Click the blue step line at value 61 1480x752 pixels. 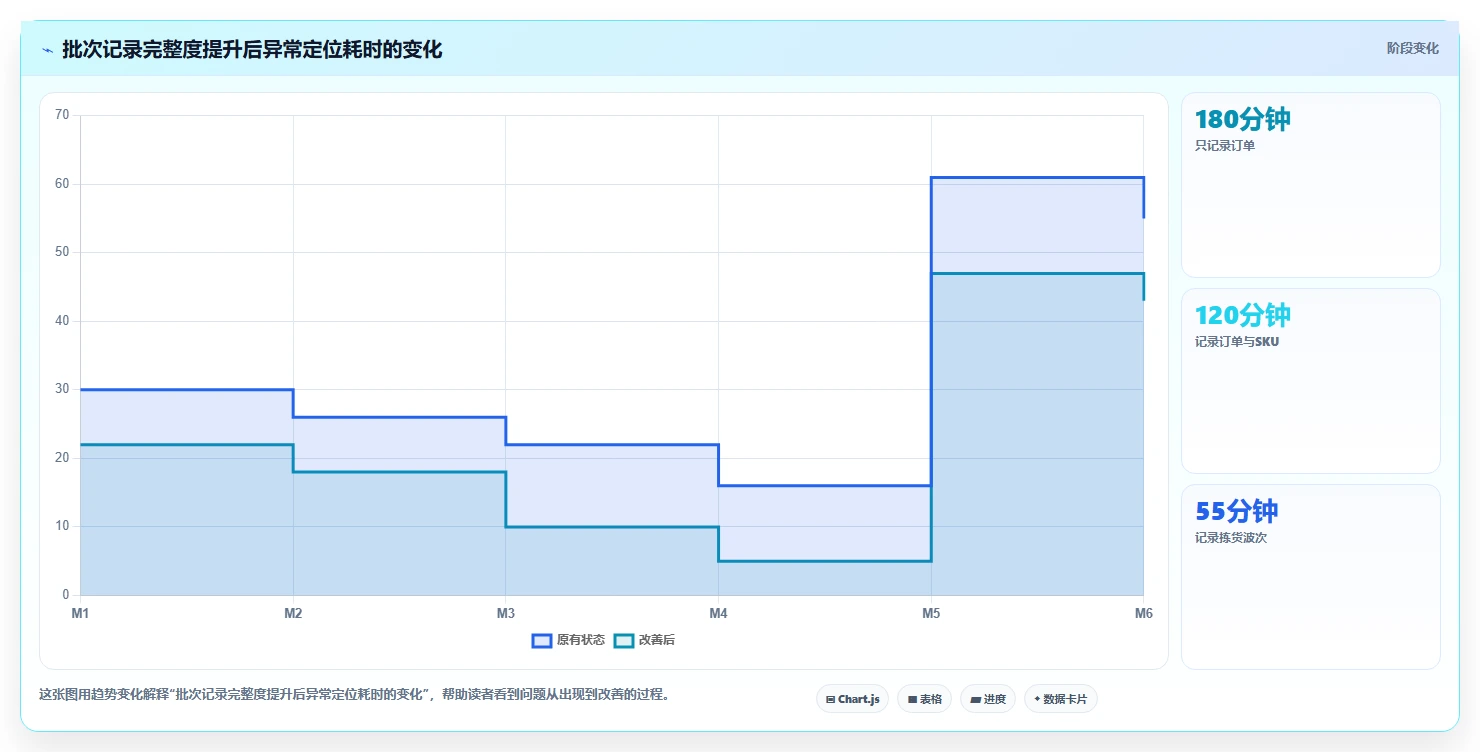[x=1037, y=178]
